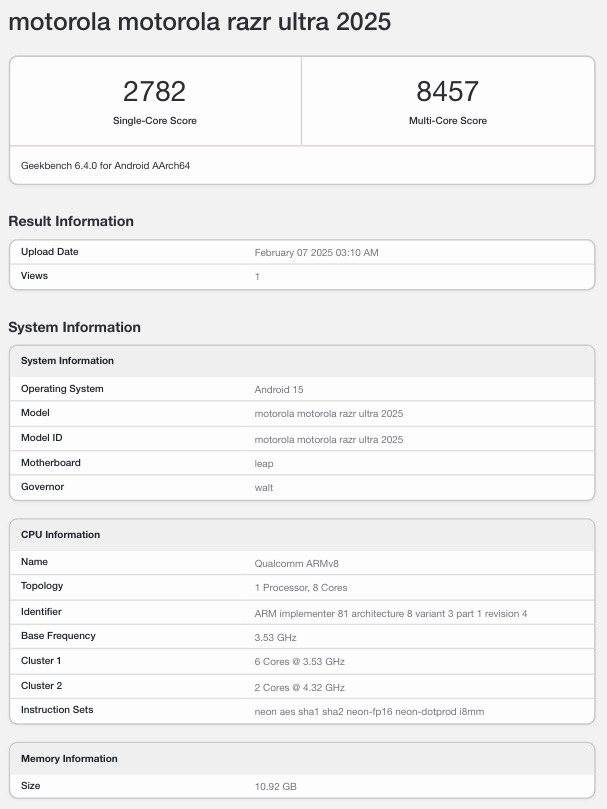The width and height of the screenshot is (607, 809).
Task: Select the date February 07 2025 03:10 AM
Action: click(316, 252)
